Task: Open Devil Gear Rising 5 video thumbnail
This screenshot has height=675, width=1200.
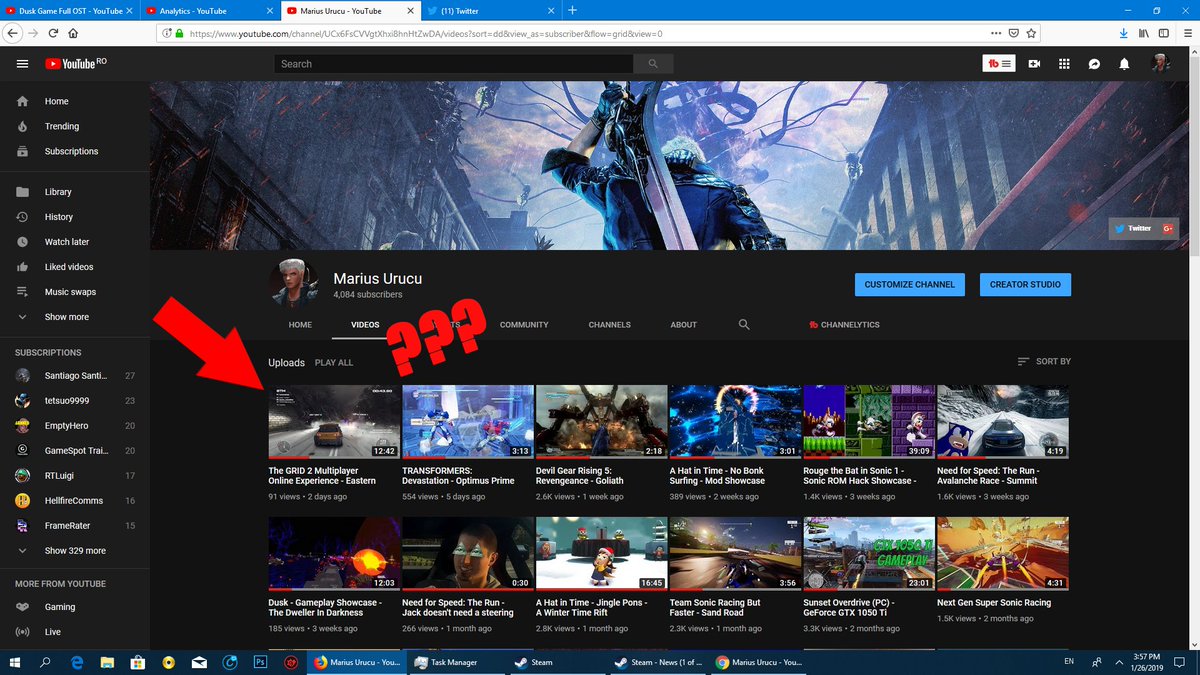Action: click(x=601, y=422)
